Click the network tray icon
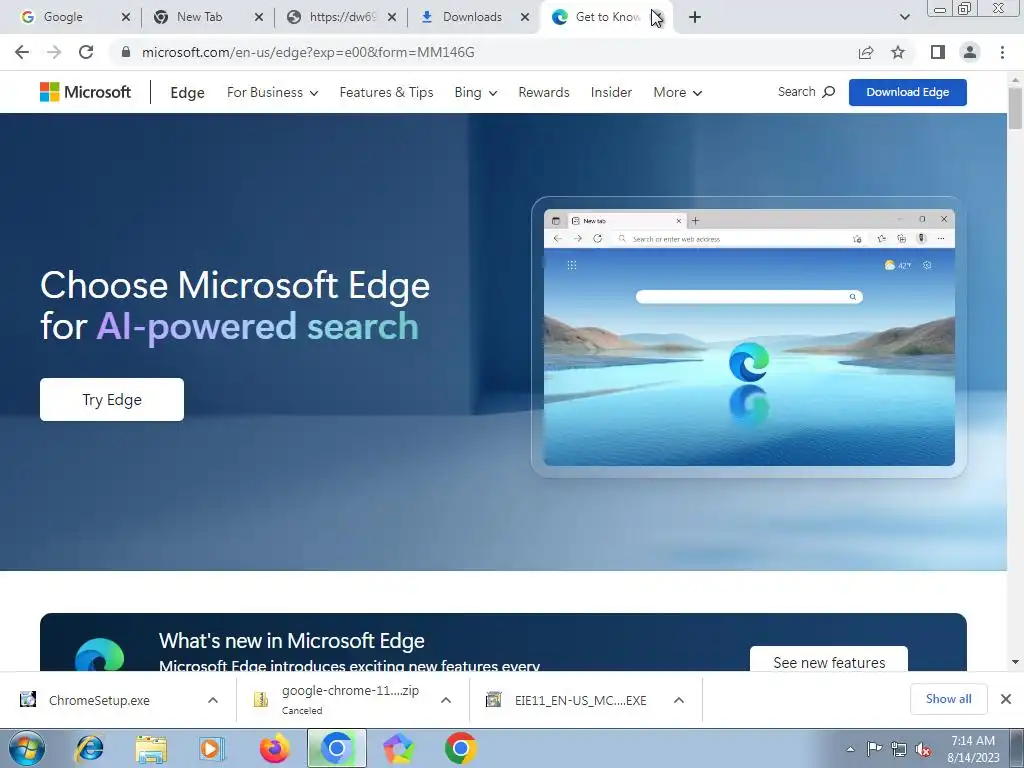Viewport: 1024px width, 768px height. coord(899,749)
